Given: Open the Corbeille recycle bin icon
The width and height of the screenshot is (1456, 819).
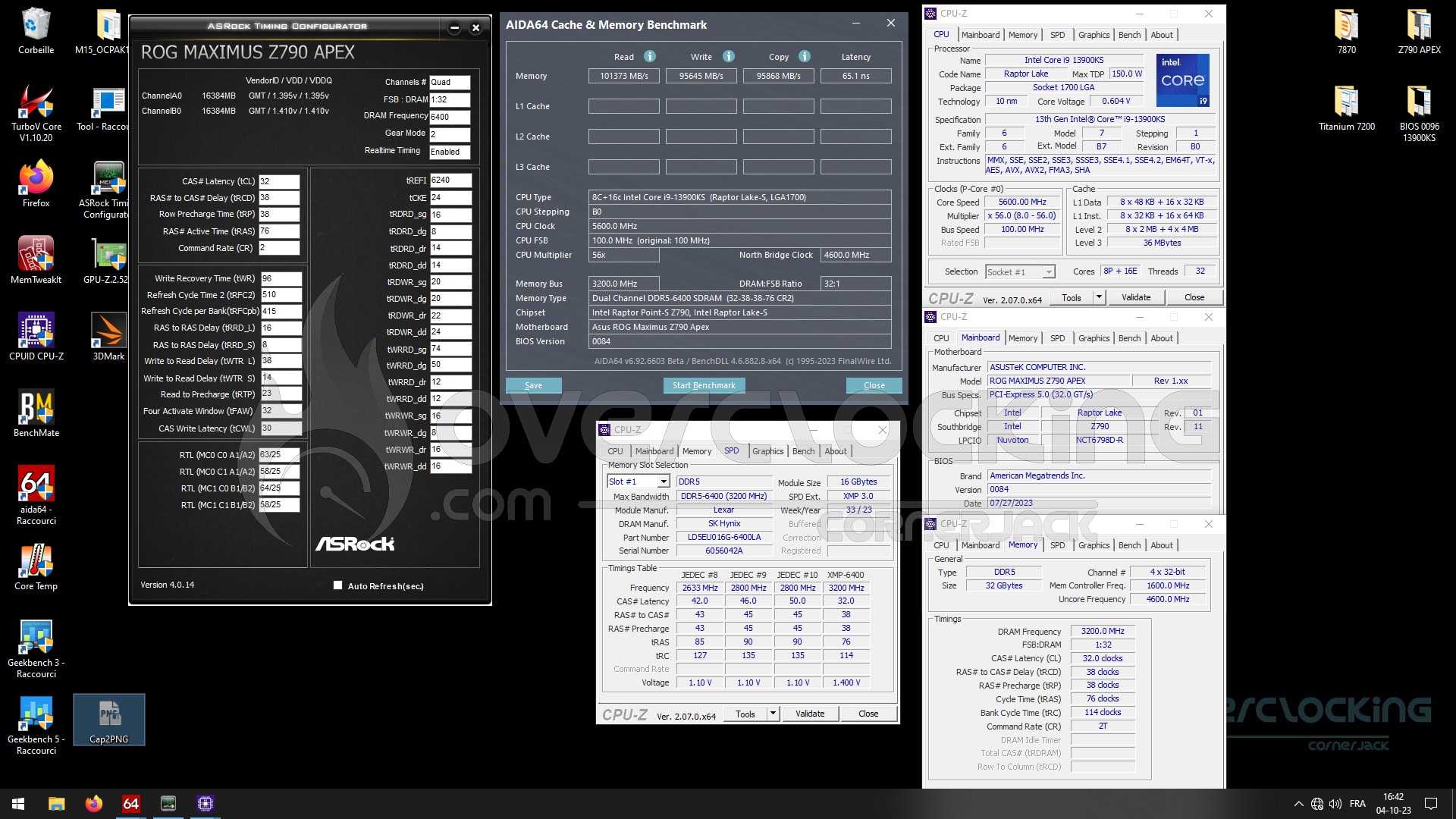Looking at the screenshot, I should pyautogui.click(x=36, y=32).
